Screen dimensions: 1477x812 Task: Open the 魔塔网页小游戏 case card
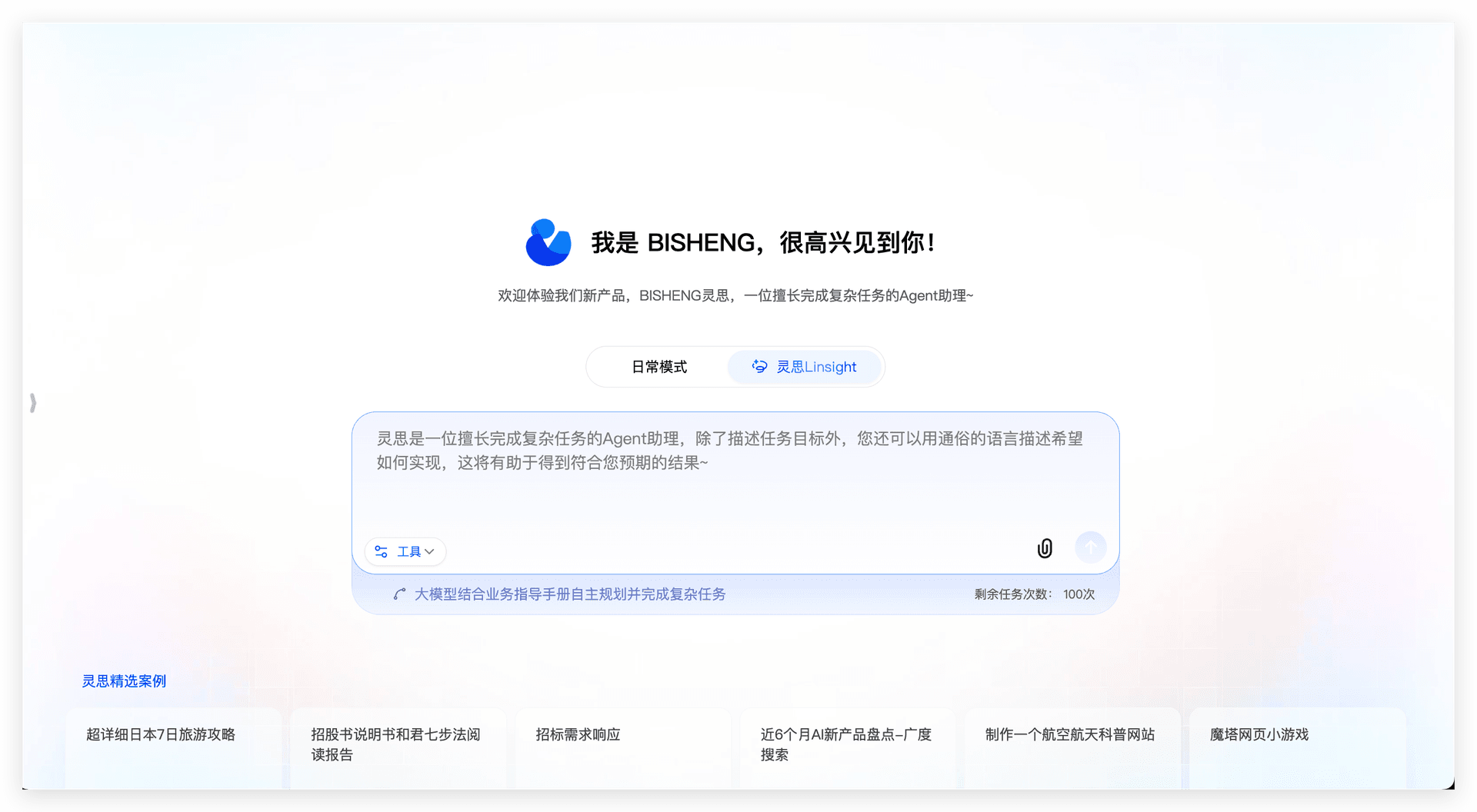(x=1298, y=747)
